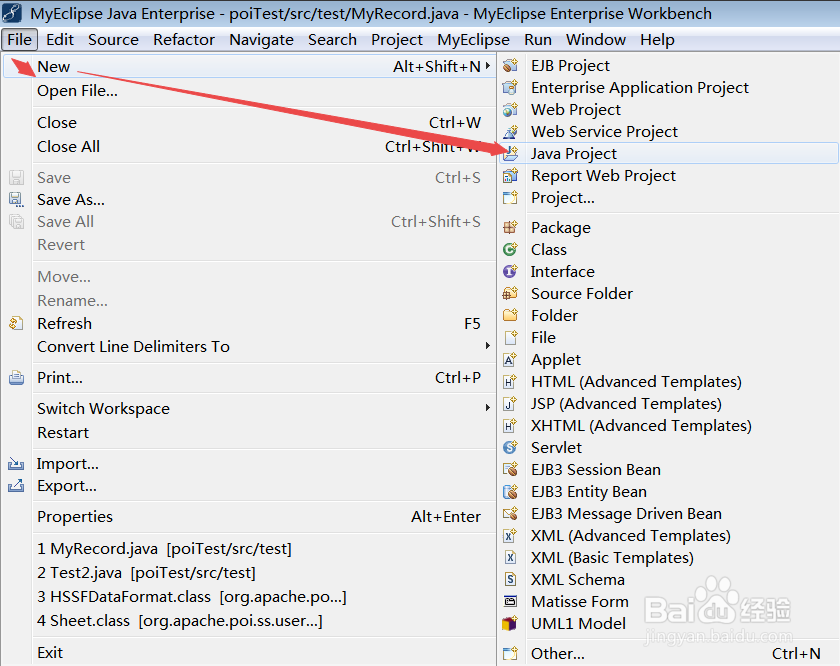This screenshot has width=840, height=666.
Task: Open the Project menu
Action: click(397, 40)
